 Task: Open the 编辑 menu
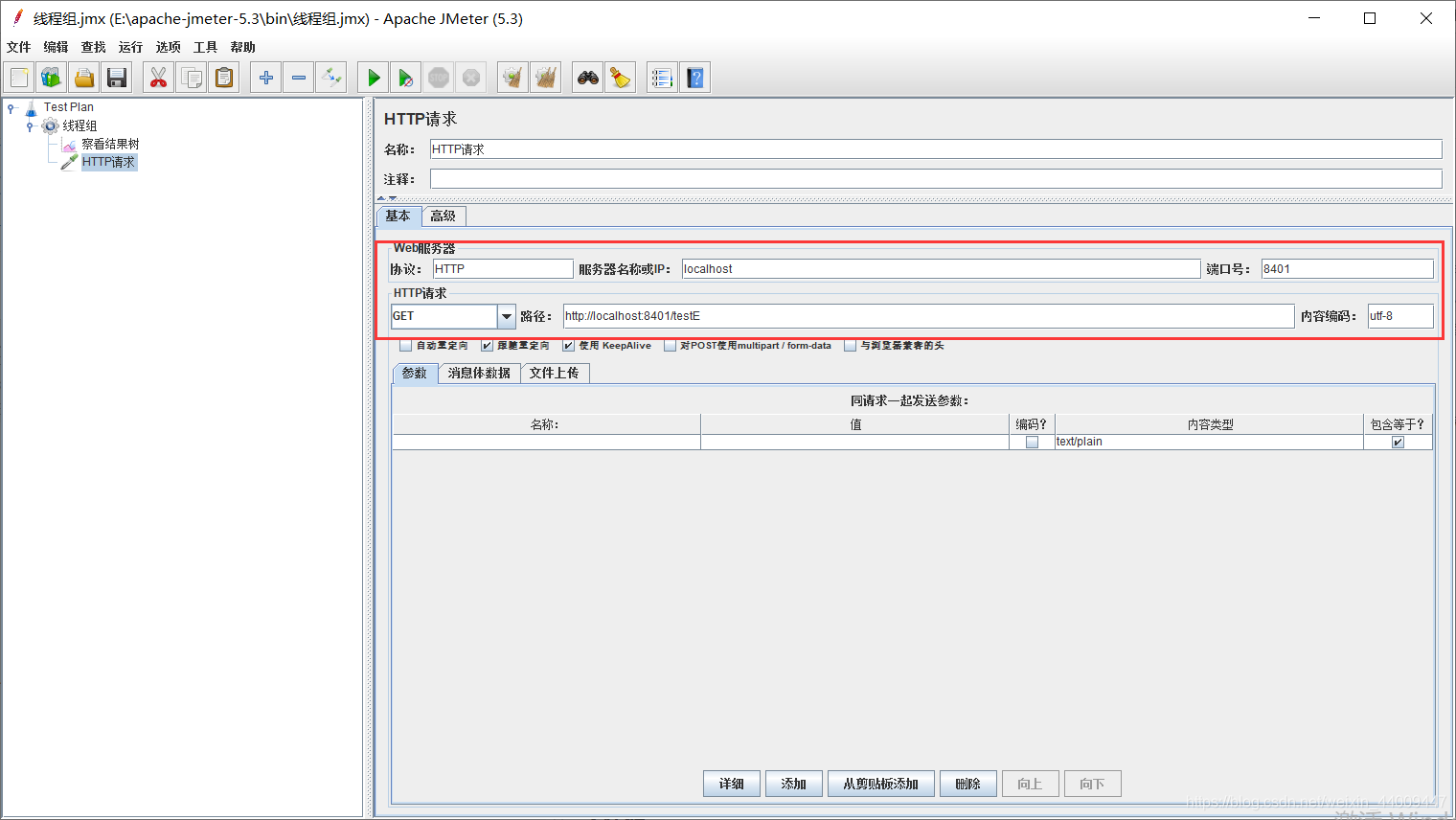[56, 47]
